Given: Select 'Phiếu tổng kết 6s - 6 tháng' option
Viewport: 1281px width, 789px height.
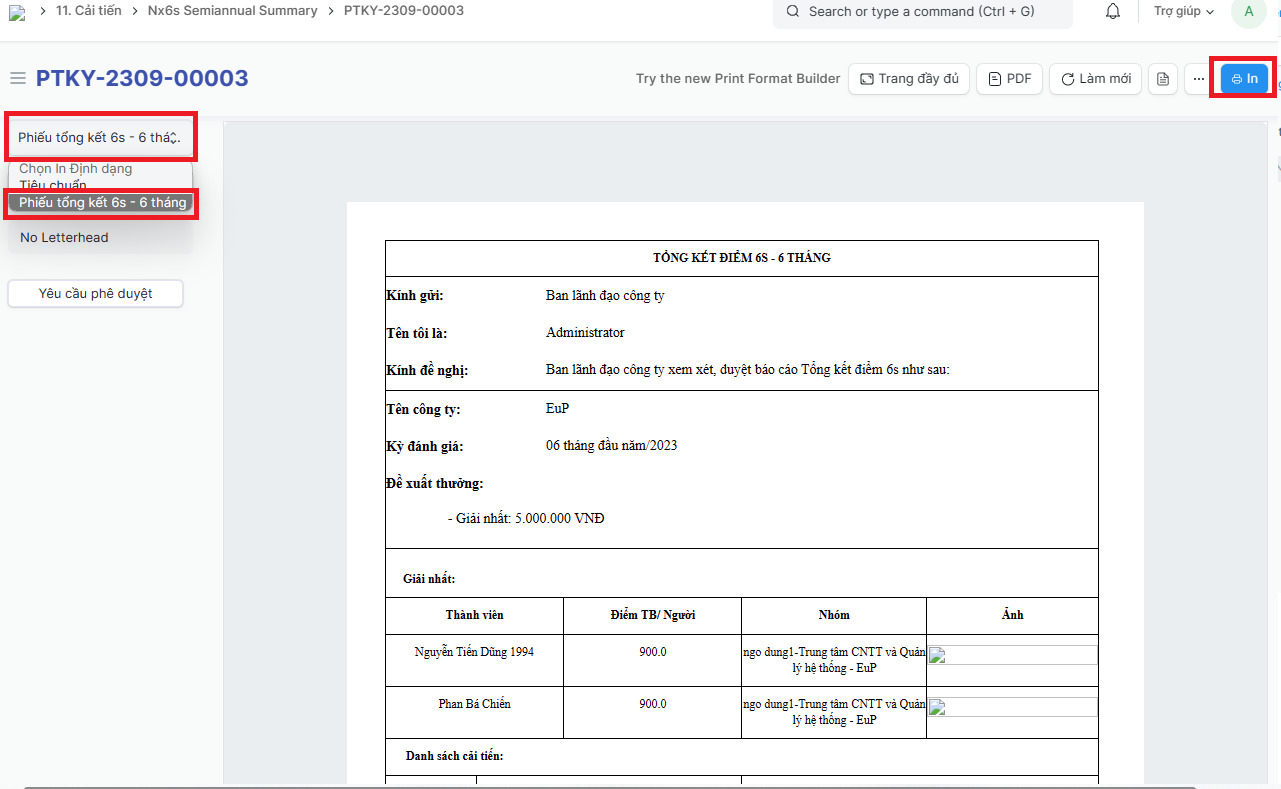Looking at the screenshot, I should 102,203.
